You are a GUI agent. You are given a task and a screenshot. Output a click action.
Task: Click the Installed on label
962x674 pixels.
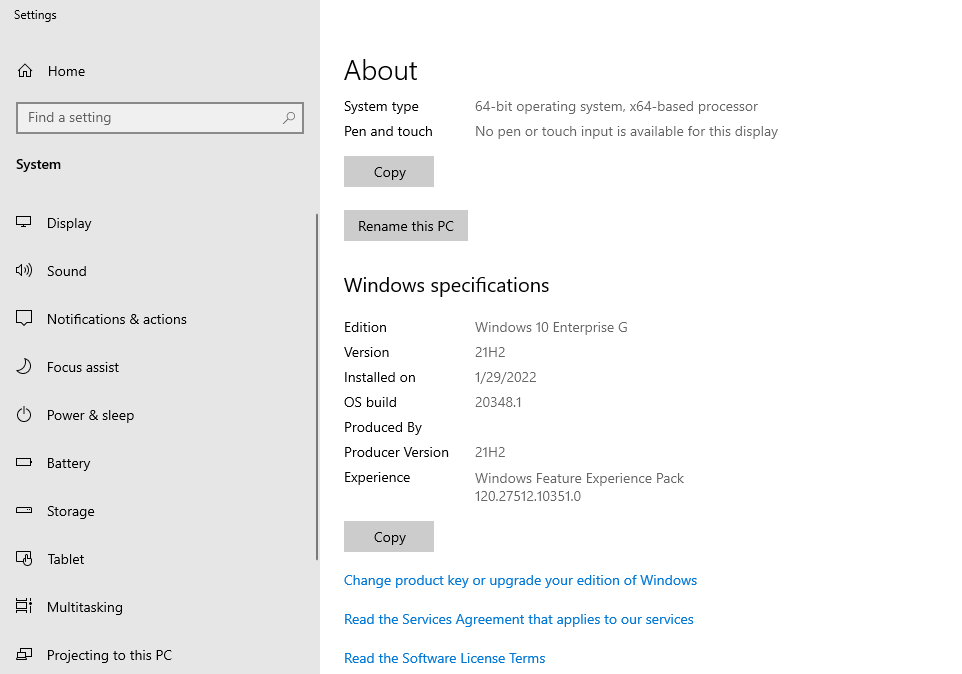tap(379, 377)
